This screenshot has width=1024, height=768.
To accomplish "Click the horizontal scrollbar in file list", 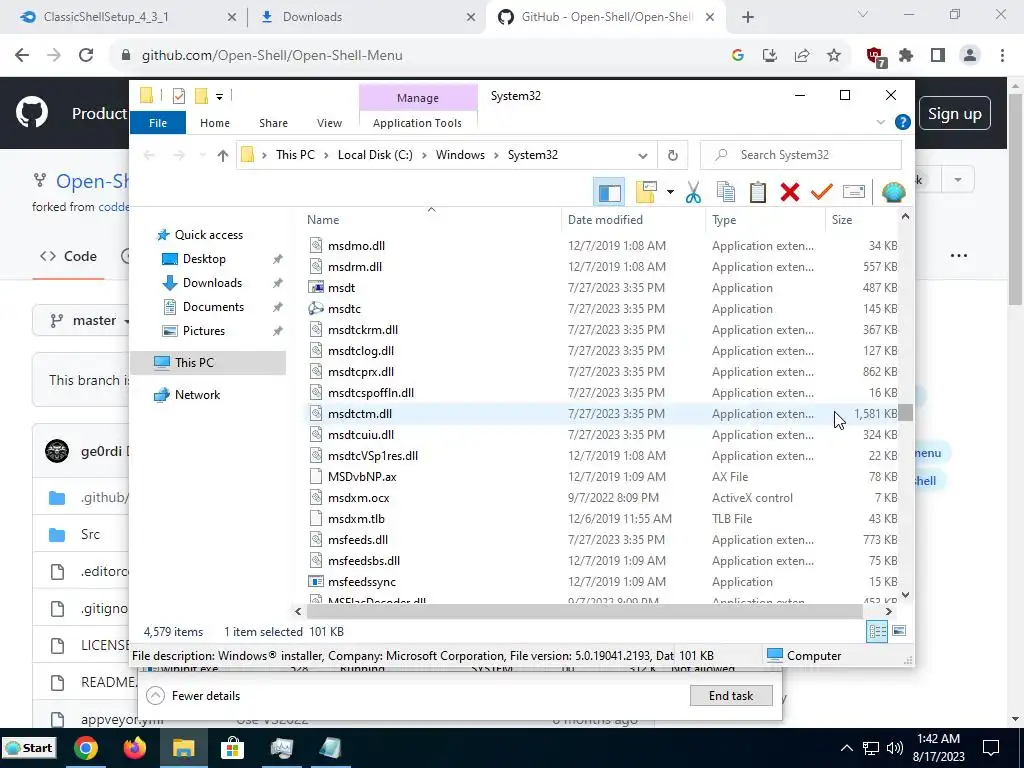I will coord(584,611).
